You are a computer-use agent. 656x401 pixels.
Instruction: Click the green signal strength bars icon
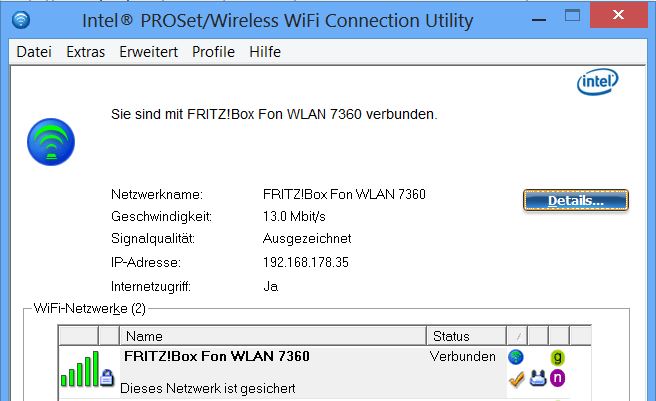tap(79, 369)
